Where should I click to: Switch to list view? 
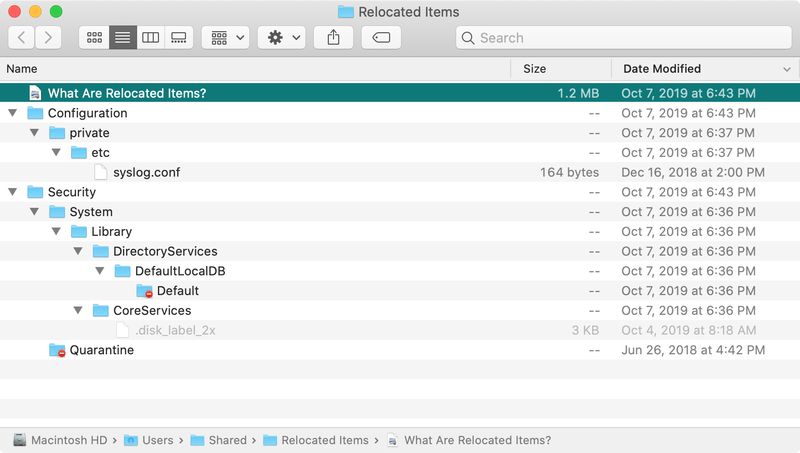(x=122, y=38)
